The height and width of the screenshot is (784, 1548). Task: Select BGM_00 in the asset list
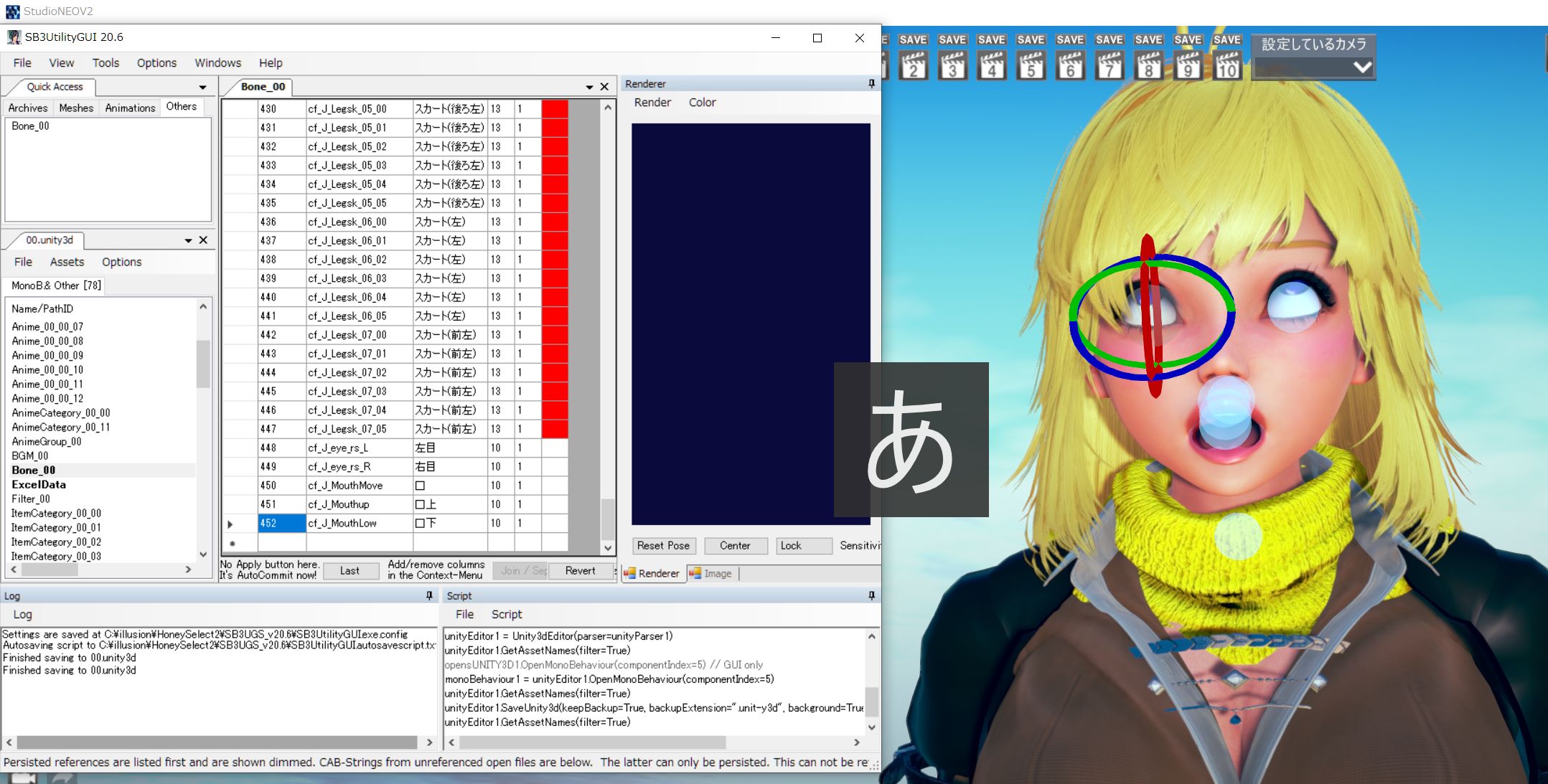pyautogui.click(x=30, y=456)
